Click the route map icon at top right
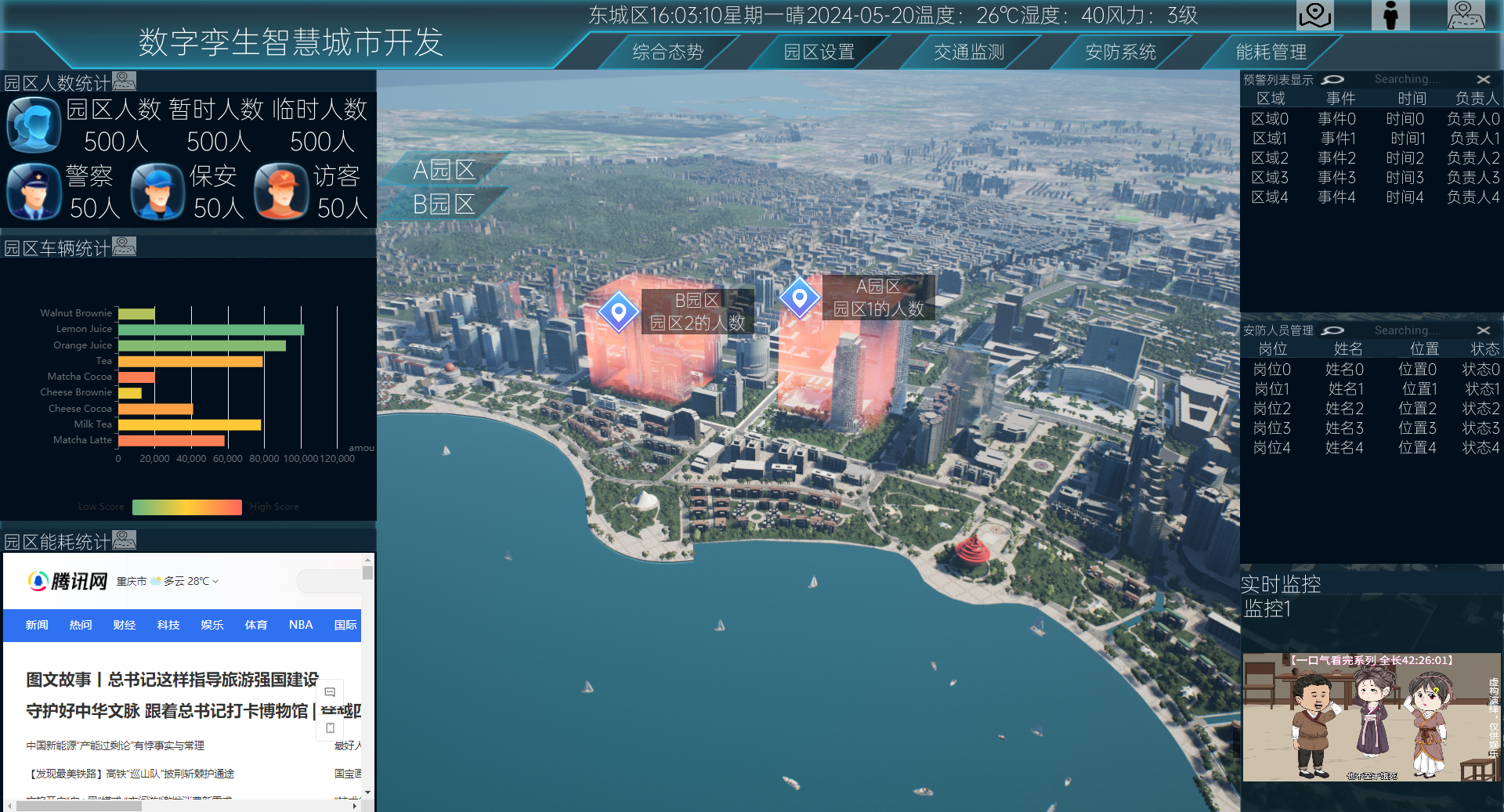This screenshot has height=812, width=1504. coord(1465,15)
